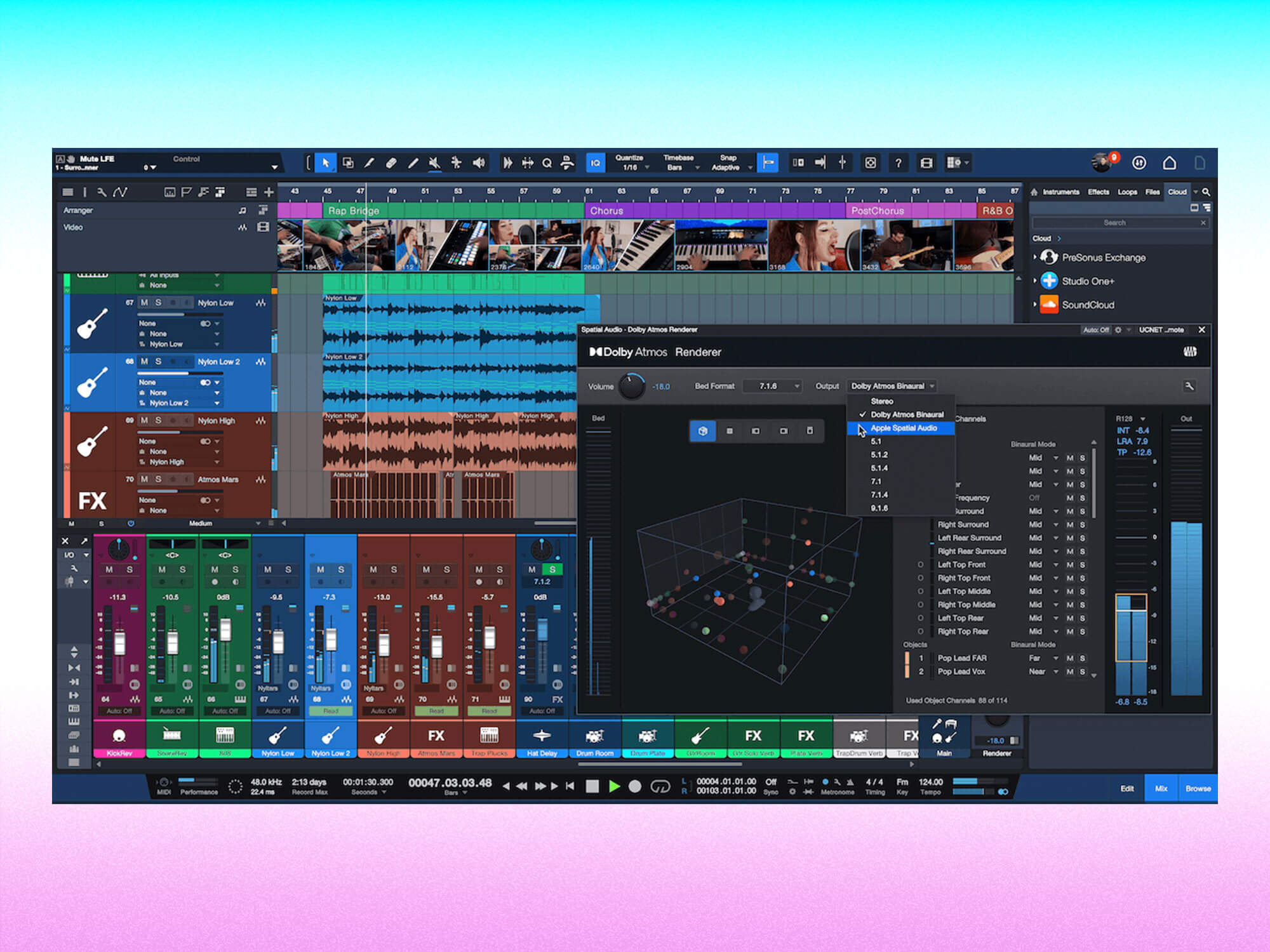
Task: Click the Browse button
Action: point(1198,788)
